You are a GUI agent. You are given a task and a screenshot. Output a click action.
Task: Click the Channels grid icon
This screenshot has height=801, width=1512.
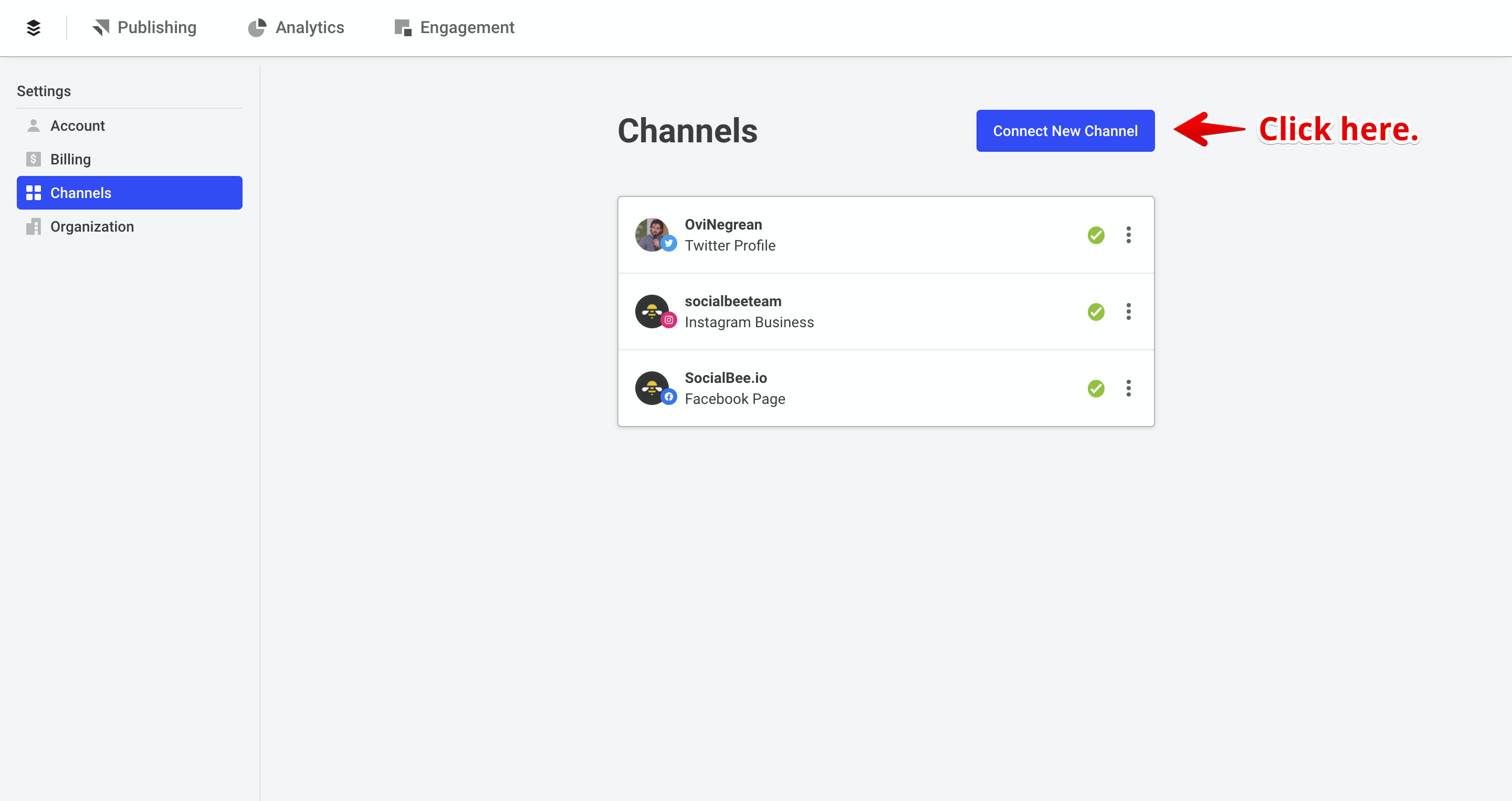(x=34, y=193)
